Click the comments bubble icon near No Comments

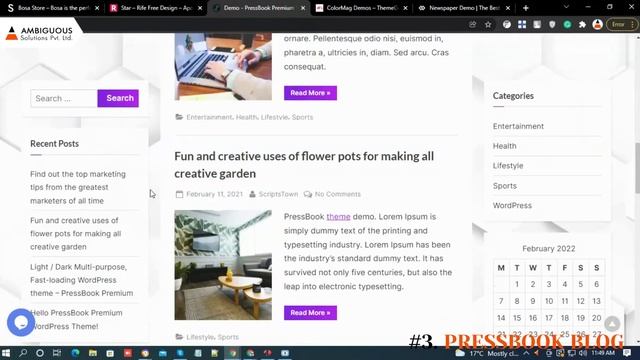(x=308, y=194)
